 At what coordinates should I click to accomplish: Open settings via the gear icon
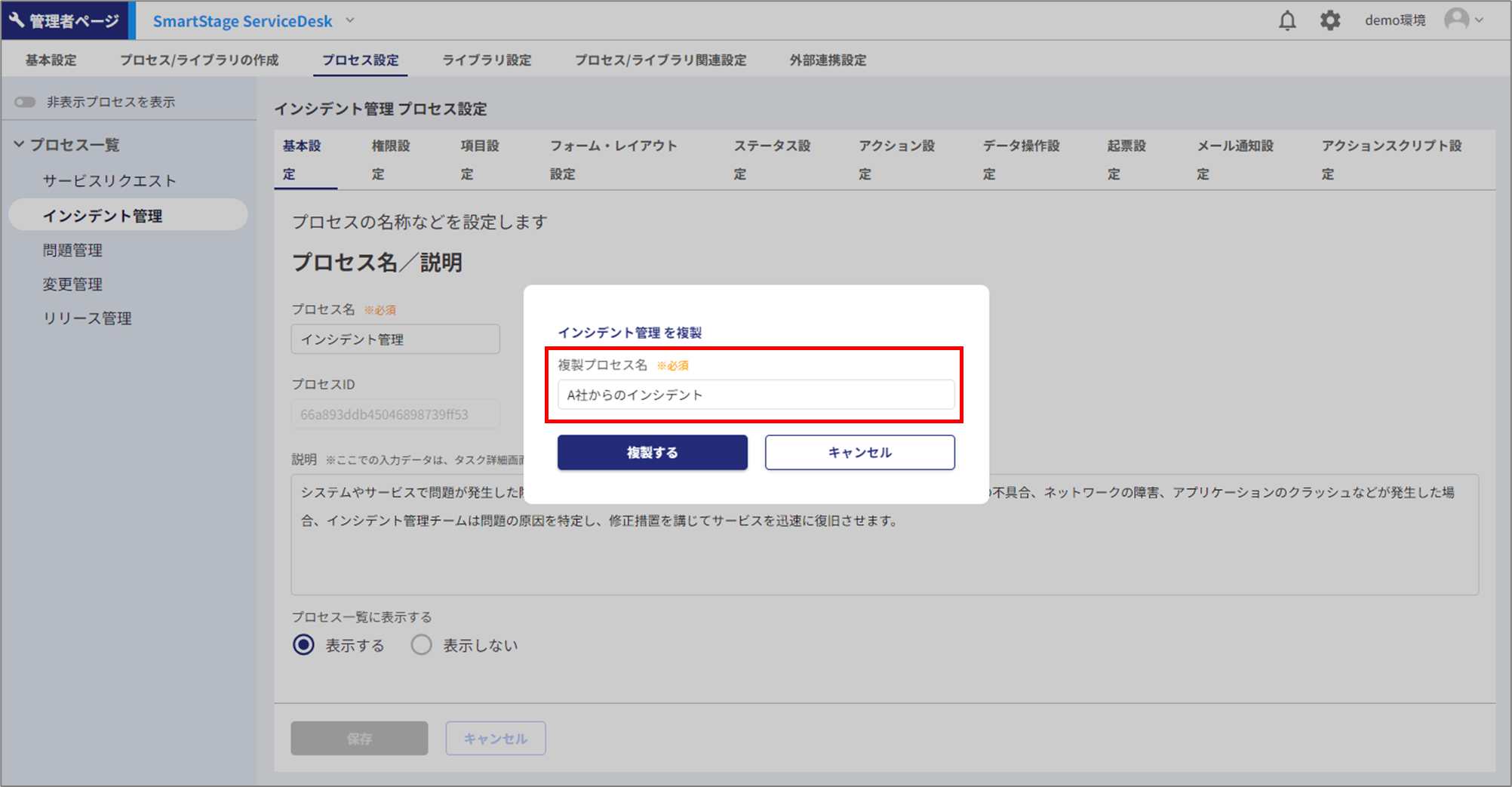(x=1330, y=20)
